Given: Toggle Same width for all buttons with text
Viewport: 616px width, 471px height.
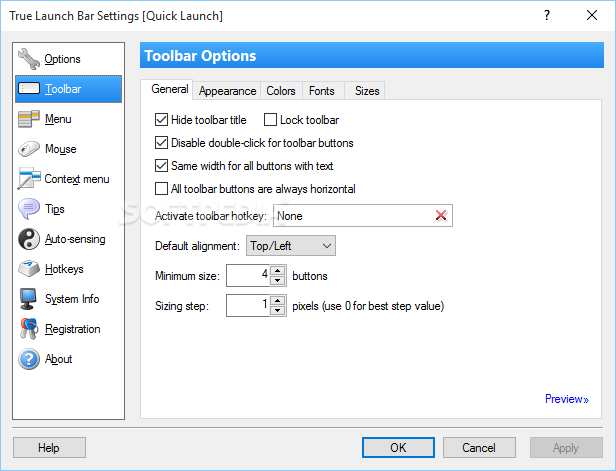Looking at the screenshot, I should [161, 166].
